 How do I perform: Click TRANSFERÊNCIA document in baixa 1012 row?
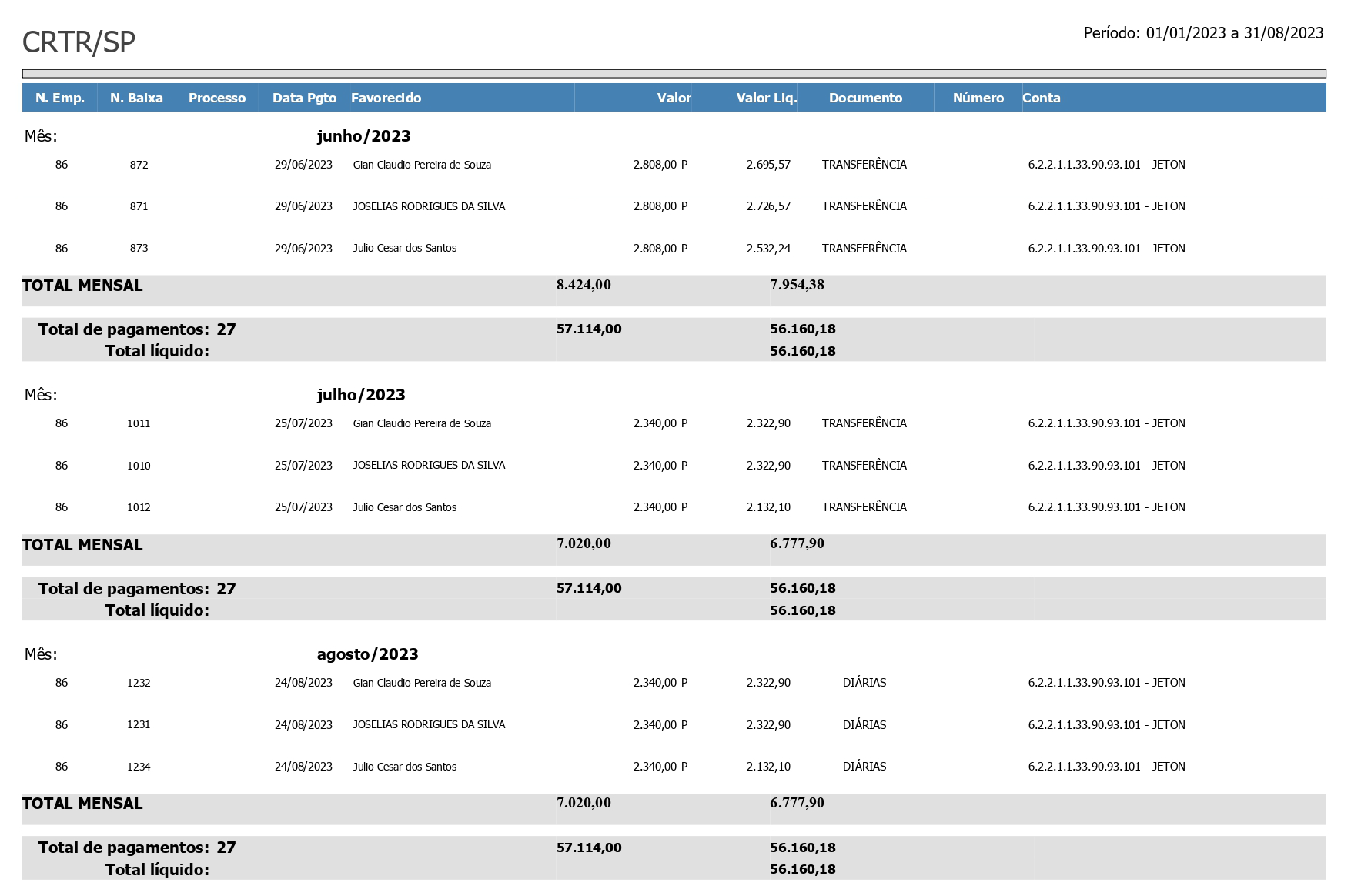(x=864, y=507)
